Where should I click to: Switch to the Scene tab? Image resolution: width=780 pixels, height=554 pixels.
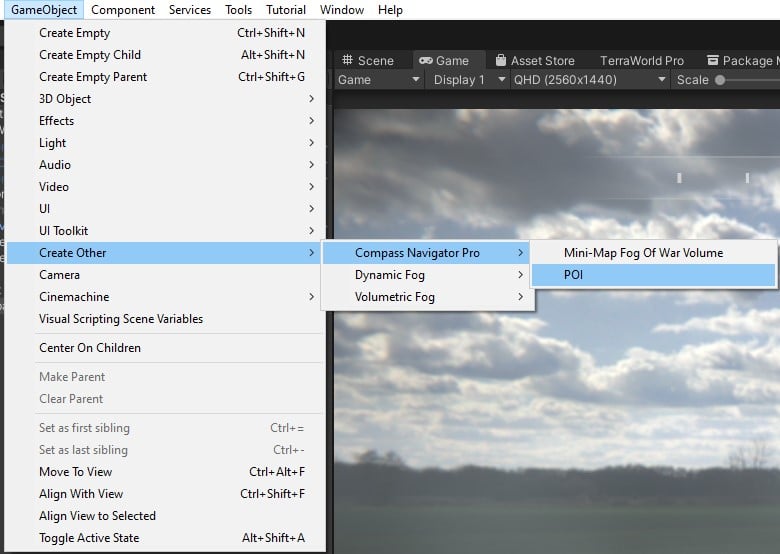point(369,61)
